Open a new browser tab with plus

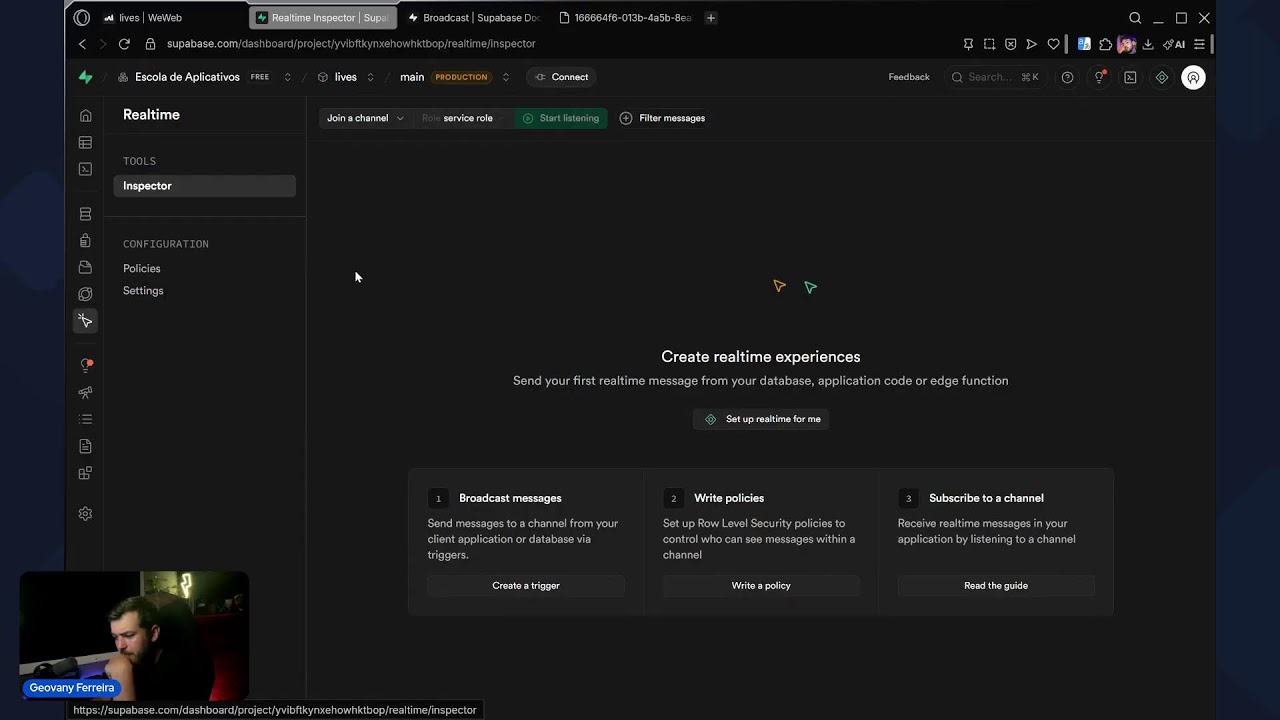click(x=711, y=18)
